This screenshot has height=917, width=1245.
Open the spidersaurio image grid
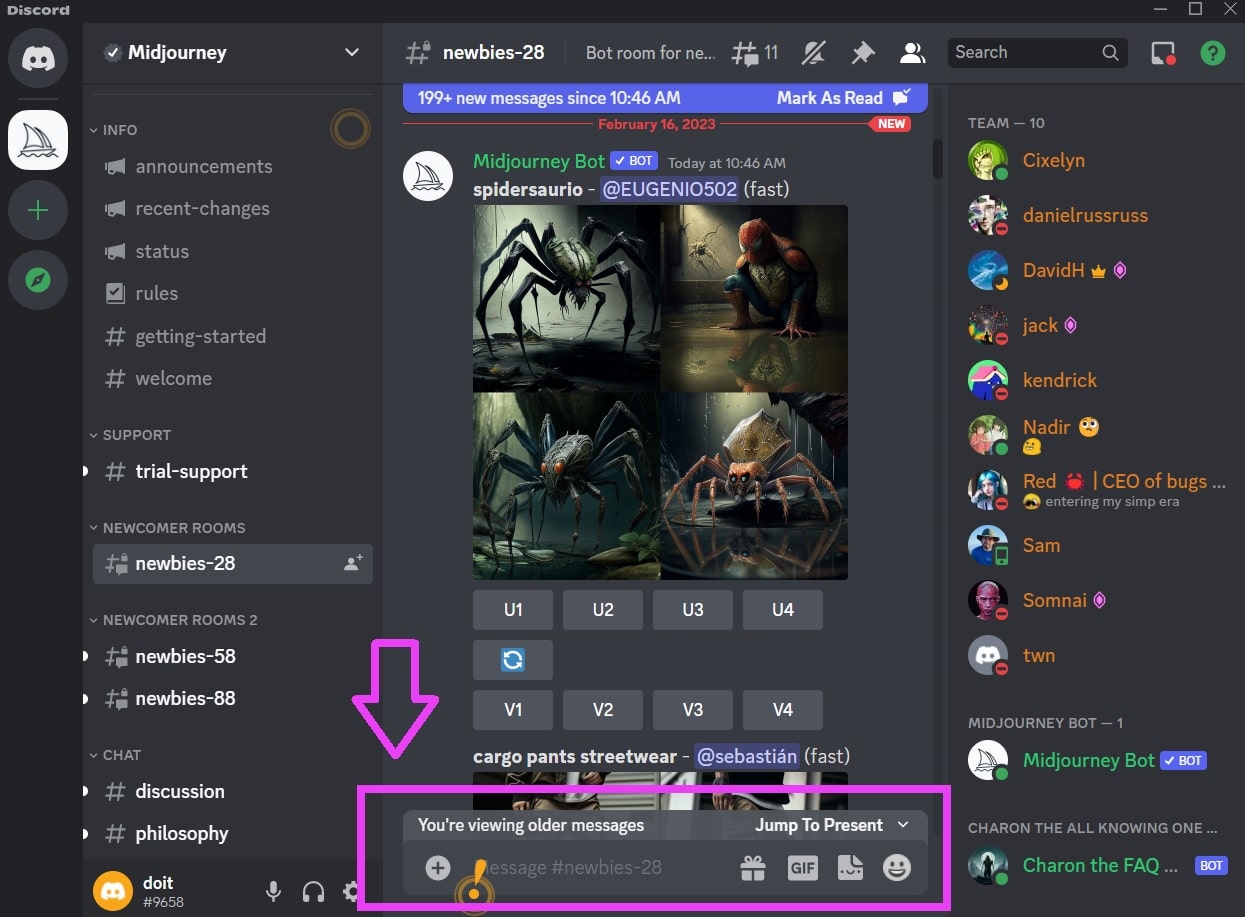(660, 392)
